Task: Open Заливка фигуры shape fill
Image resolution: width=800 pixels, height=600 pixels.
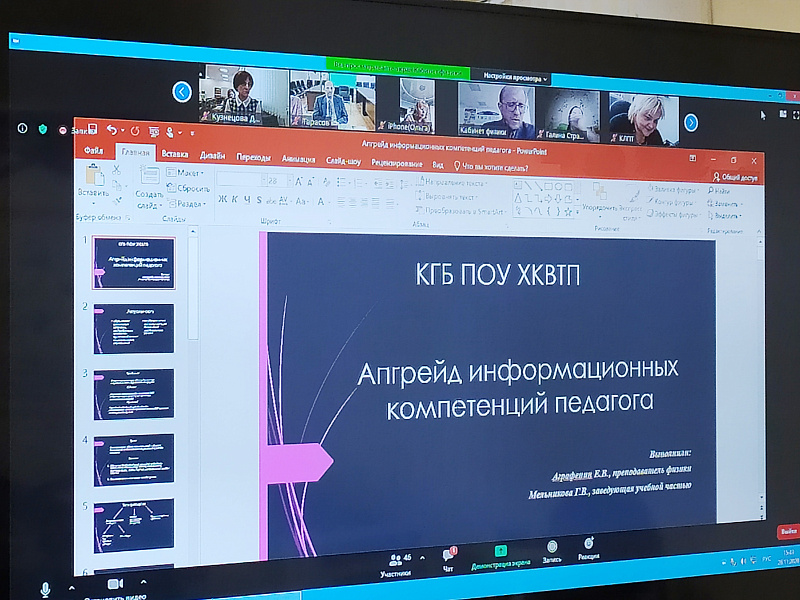Action: [x=673, y=189]
